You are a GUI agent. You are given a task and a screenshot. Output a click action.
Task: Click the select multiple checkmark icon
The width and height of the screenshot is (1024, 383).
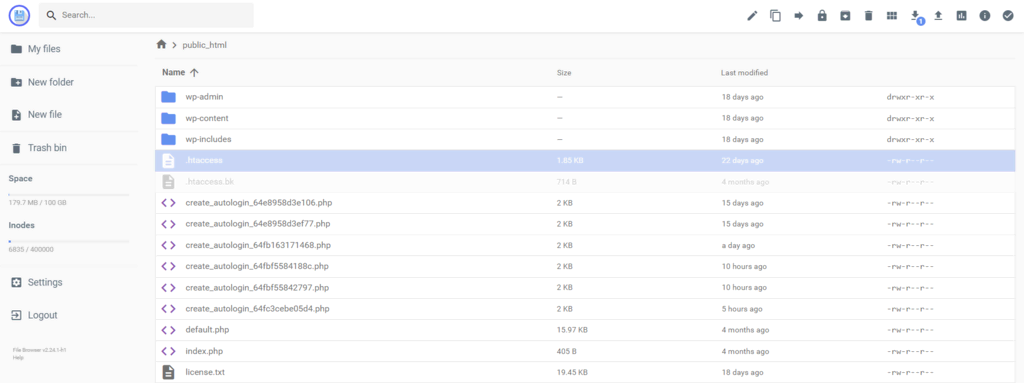[x=1008, y=16]
